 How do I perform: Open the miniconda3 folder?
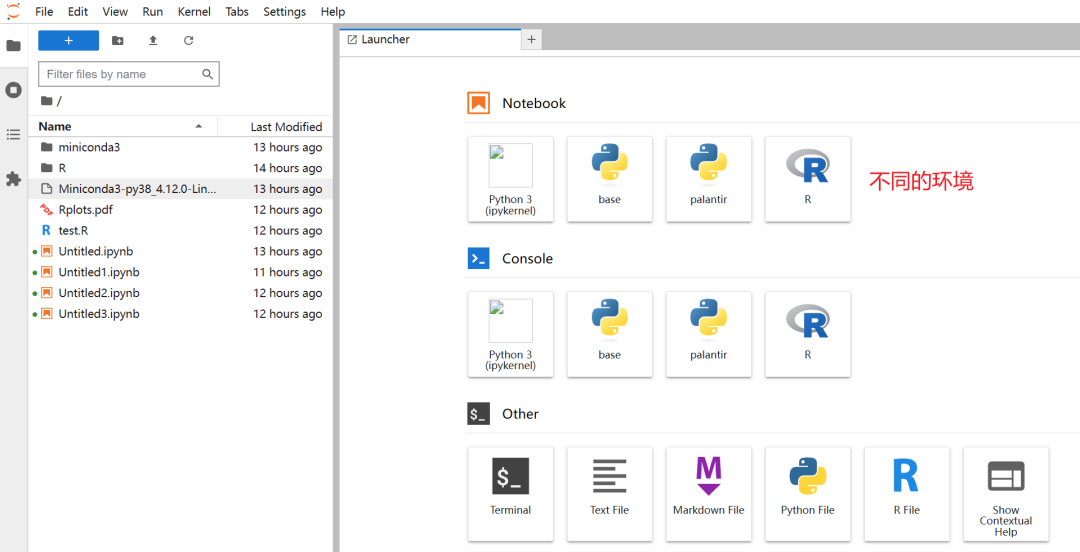coord(180,147)
